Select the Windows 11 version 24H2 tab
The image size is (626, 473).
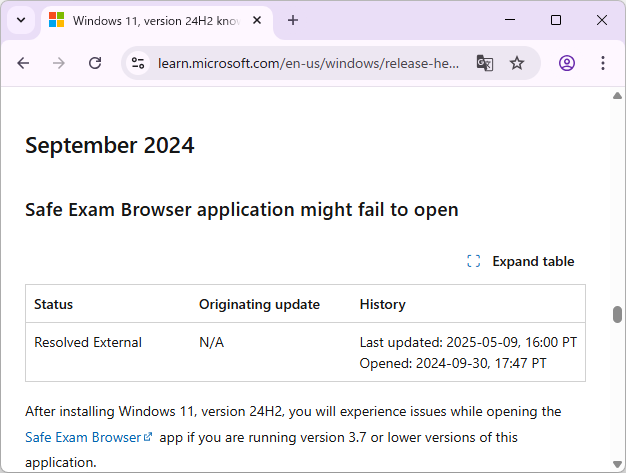(x=157, y=20)
